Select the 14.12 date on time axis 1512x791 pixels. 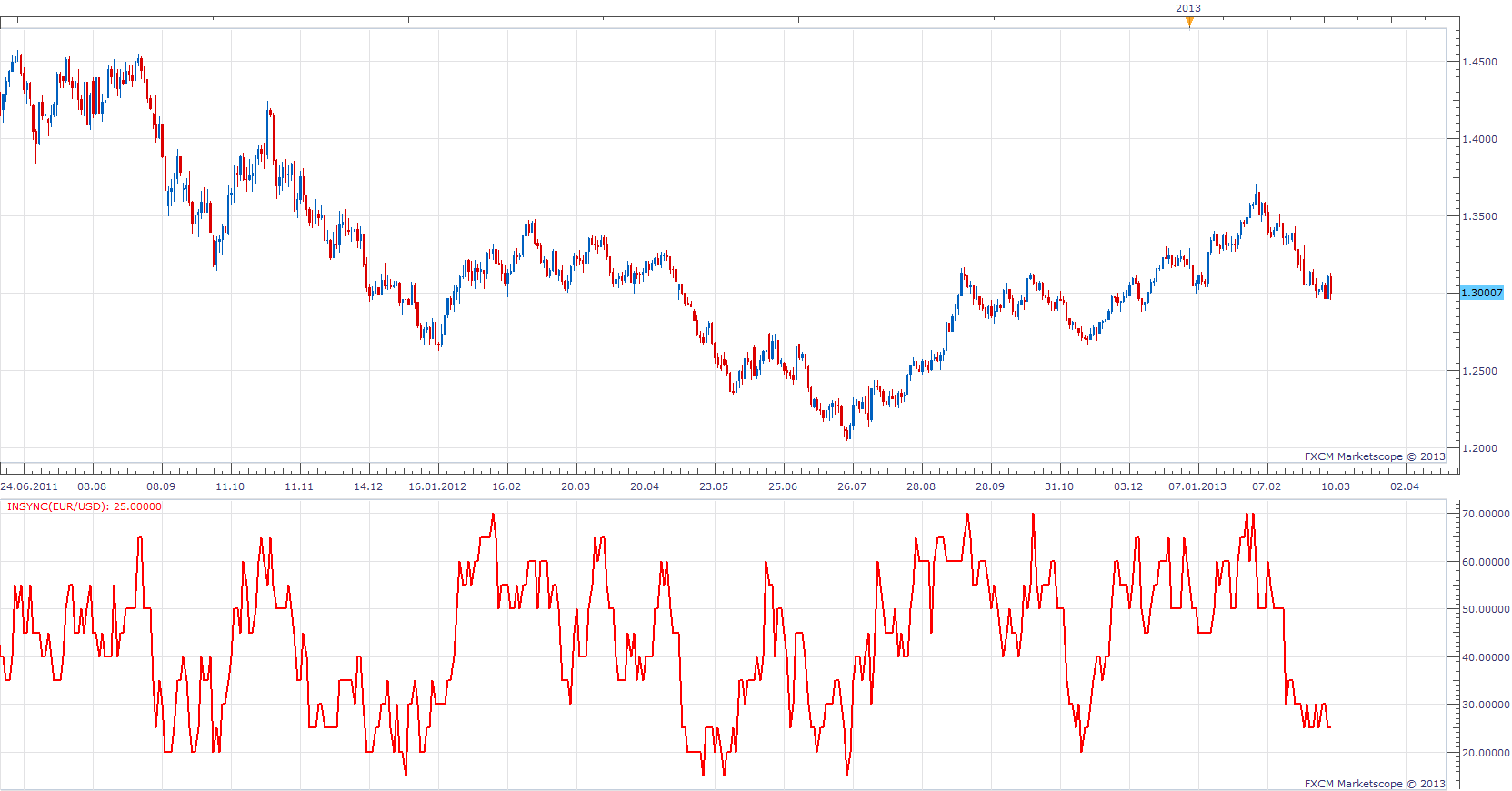coord(368,486)
